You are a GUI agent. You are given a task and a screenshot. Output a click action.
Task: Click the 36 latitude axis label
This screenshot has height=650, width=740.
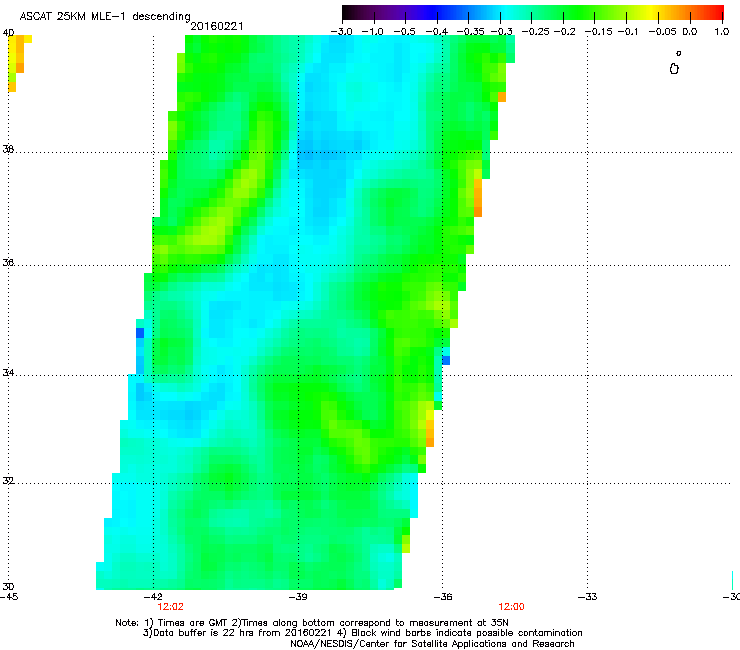click(8, 262)
